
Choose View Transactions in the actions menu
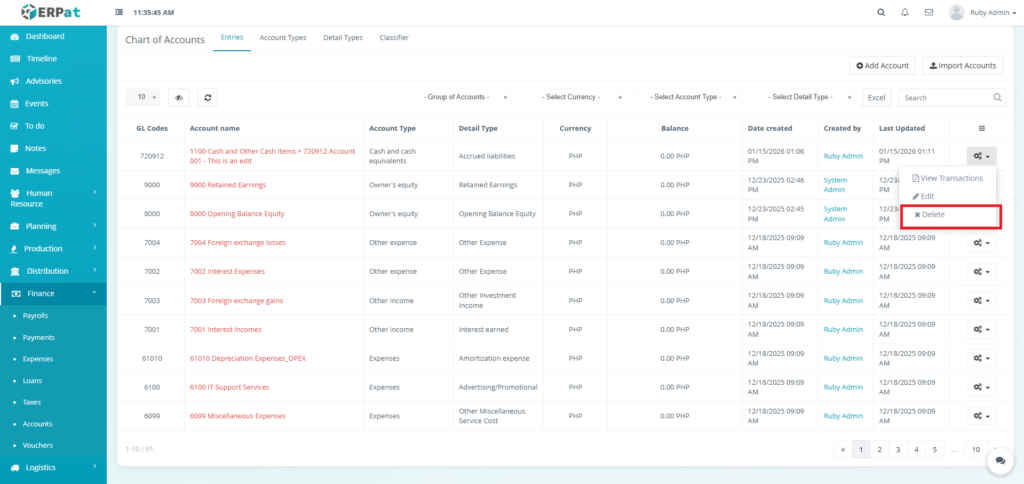pyautogui.click(x=947, y=178)
